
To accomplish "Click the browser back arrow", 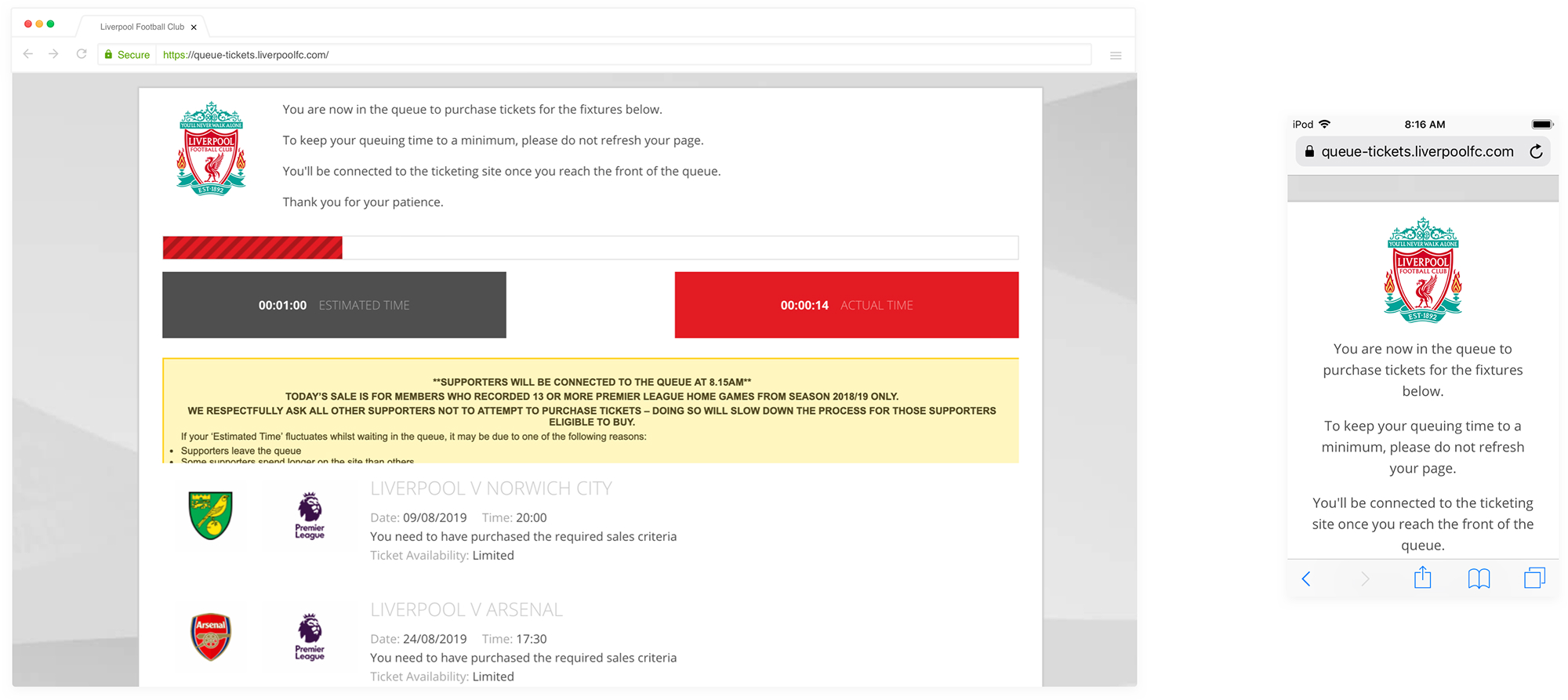I will 28,54.
